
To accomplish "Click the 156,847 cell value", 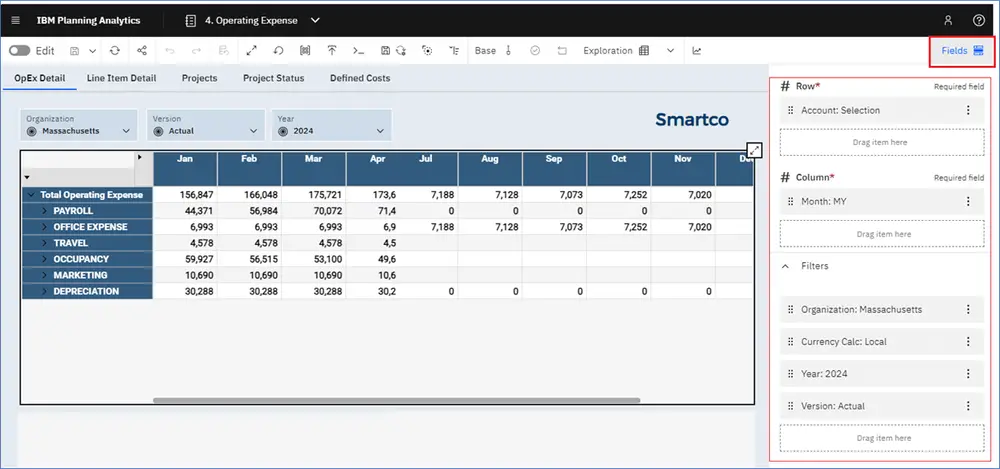I will coord(196,195).
